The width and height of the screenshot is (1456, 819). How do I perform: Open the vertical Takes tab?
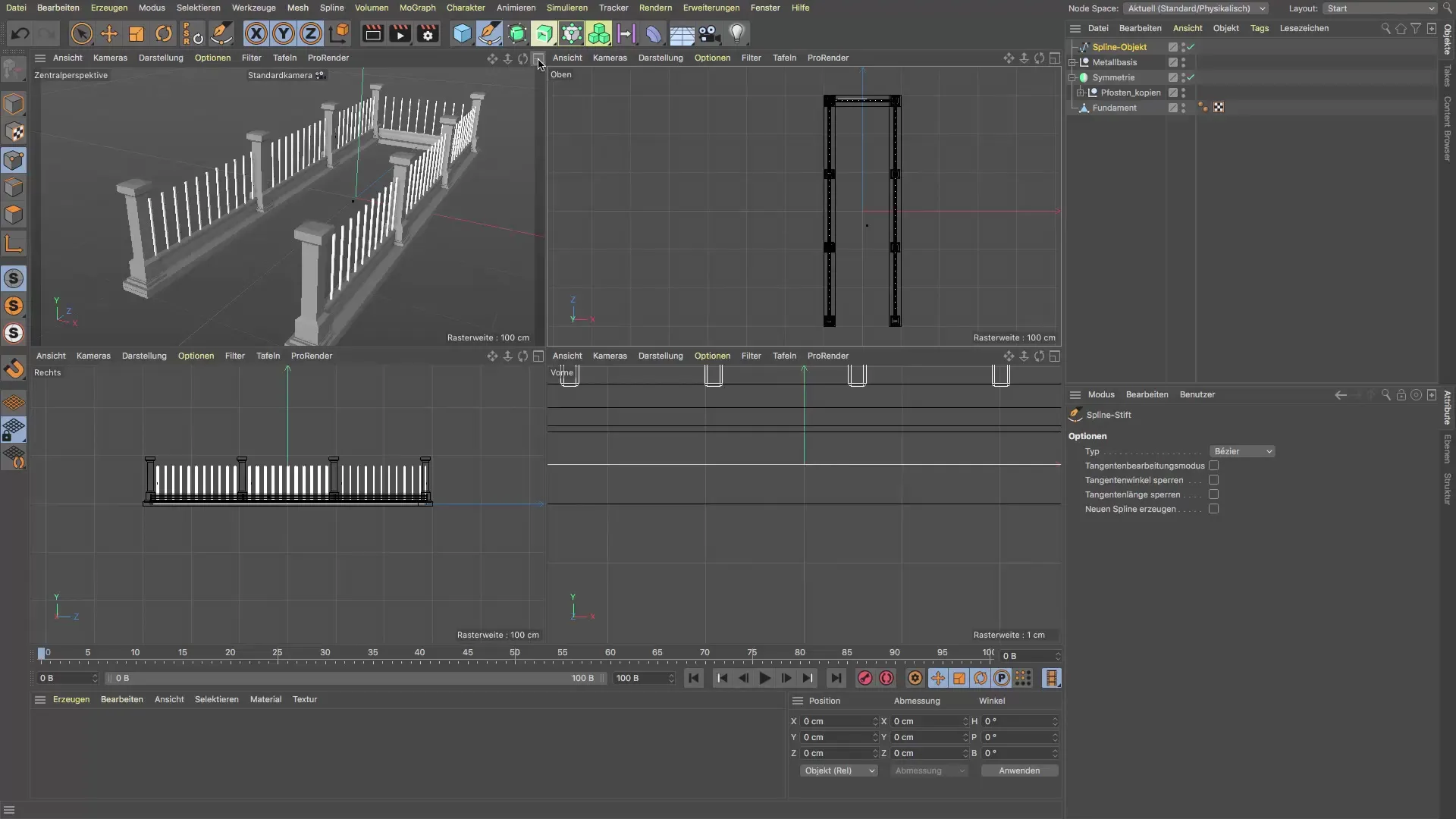point(1447,75)
